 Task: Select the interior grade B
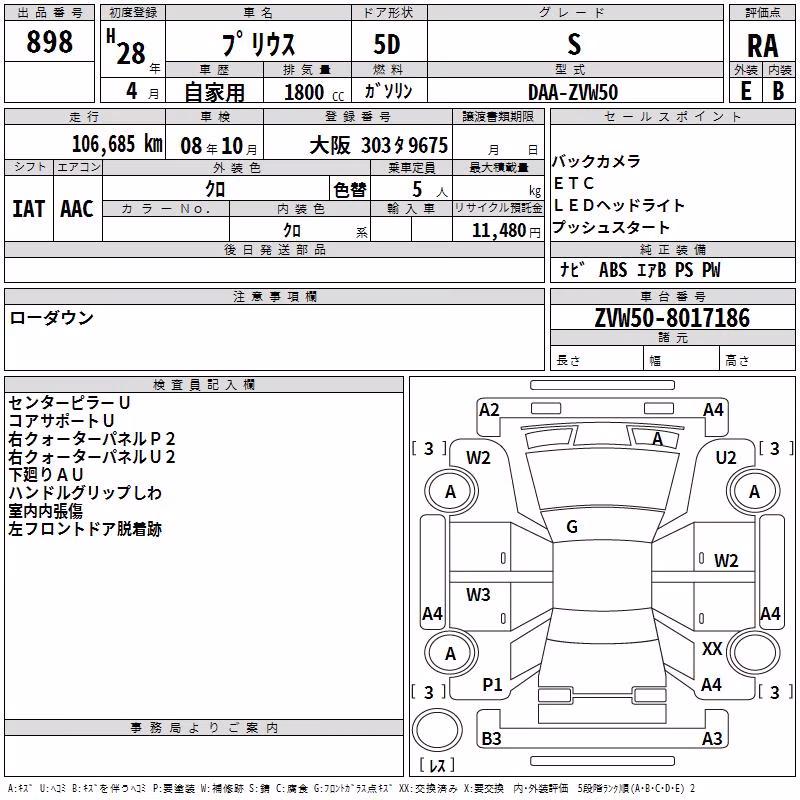pos(778,91)
